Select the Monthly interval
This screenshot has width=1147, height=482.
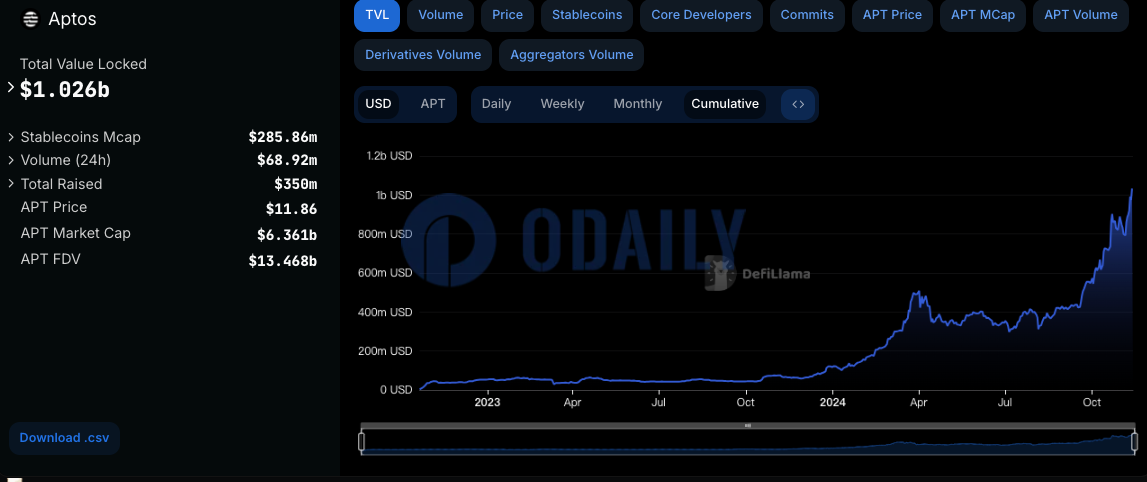pyautogui.click(x=637, y=104)
